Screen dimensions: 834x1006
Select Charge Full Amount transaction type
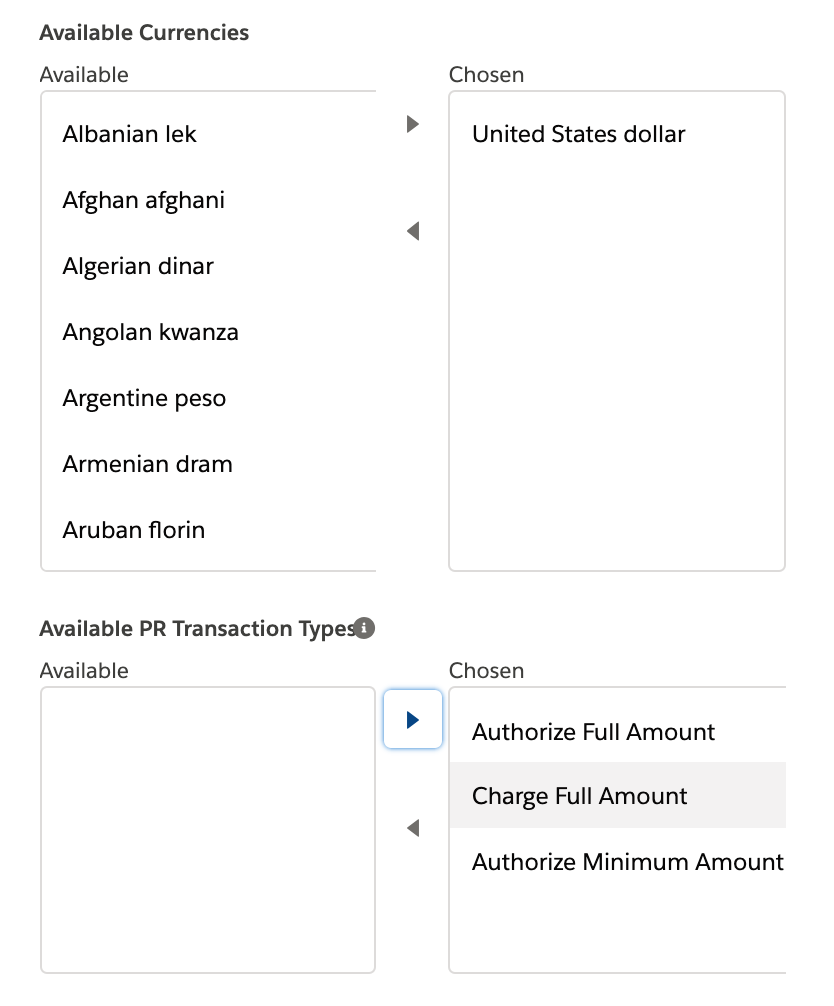coord(580,796)
